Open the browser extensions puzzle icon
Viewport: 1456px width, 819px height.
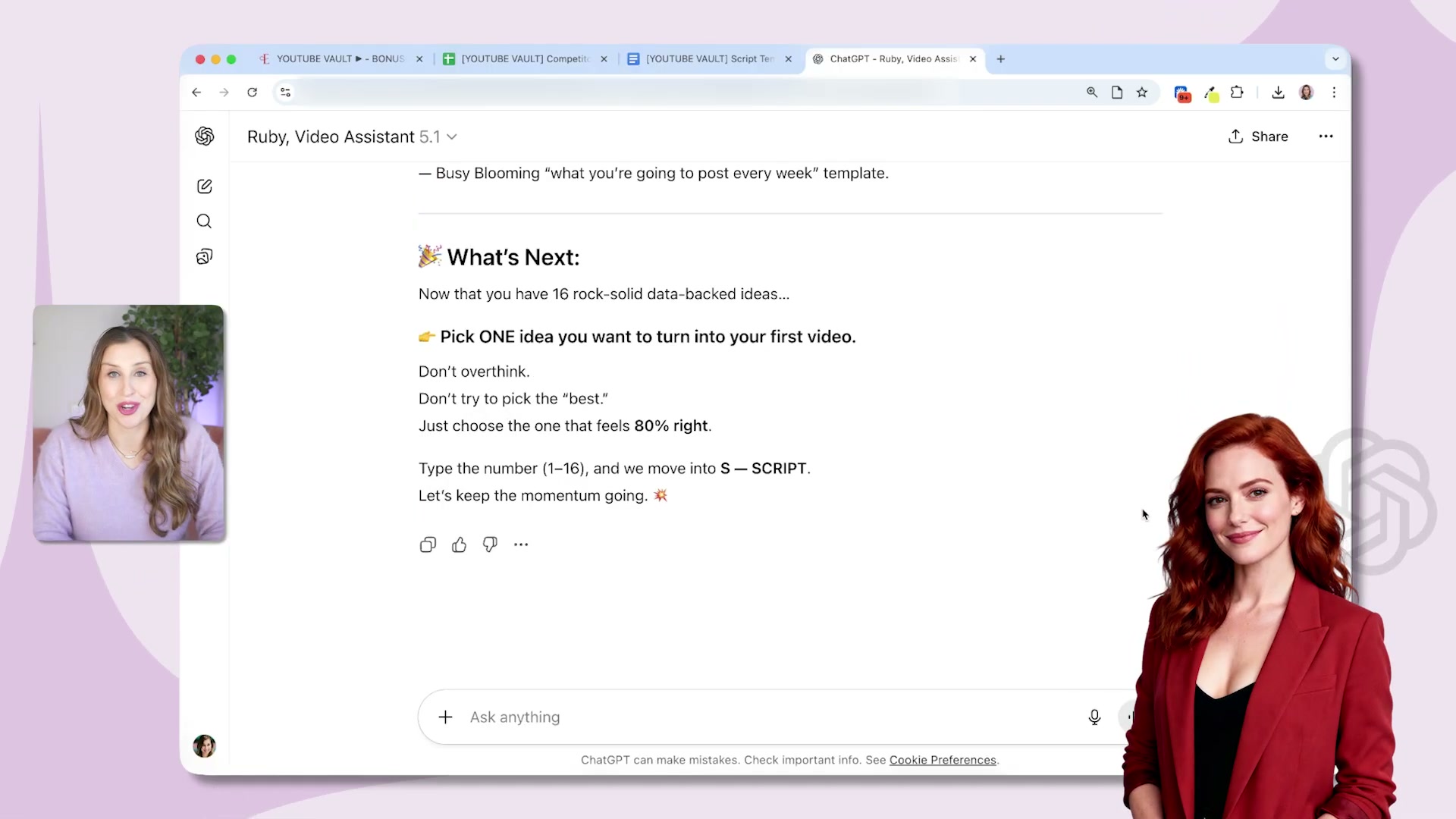(x=1237, y=92)
